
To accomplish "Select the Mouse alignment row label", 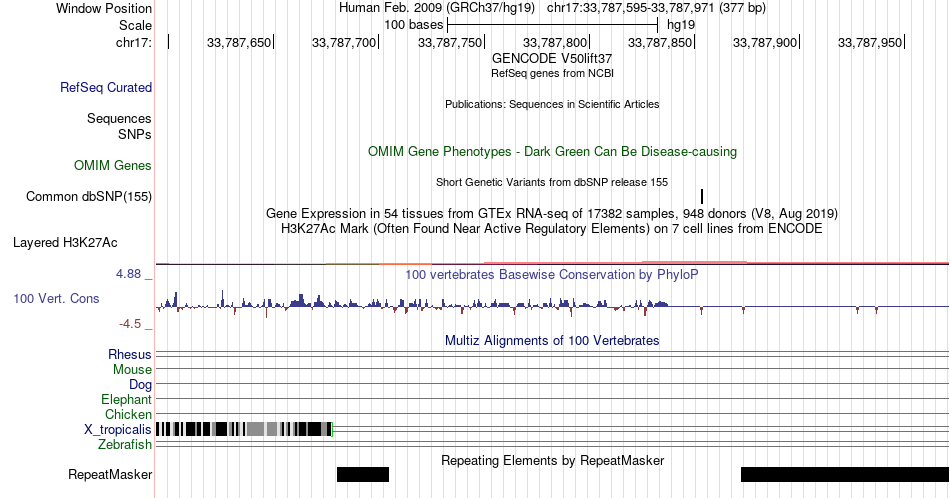I will (132, 369).
